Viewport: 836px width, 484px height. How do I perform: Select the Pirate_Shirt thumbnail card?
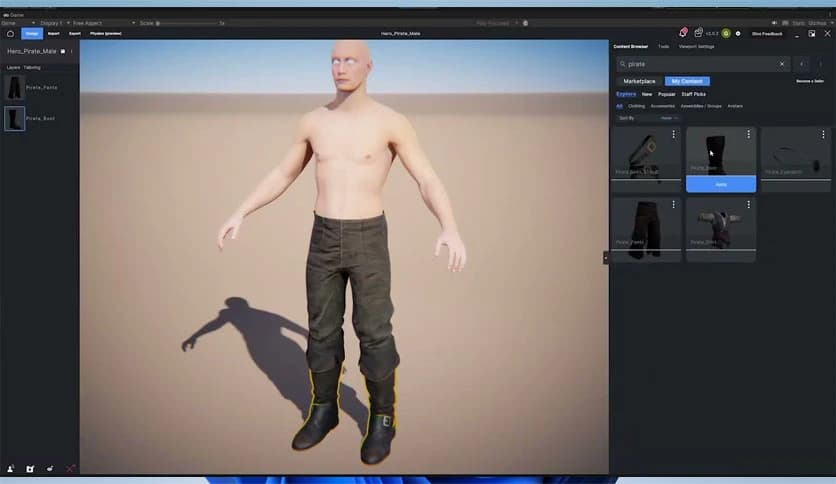[x=721, y=228]
